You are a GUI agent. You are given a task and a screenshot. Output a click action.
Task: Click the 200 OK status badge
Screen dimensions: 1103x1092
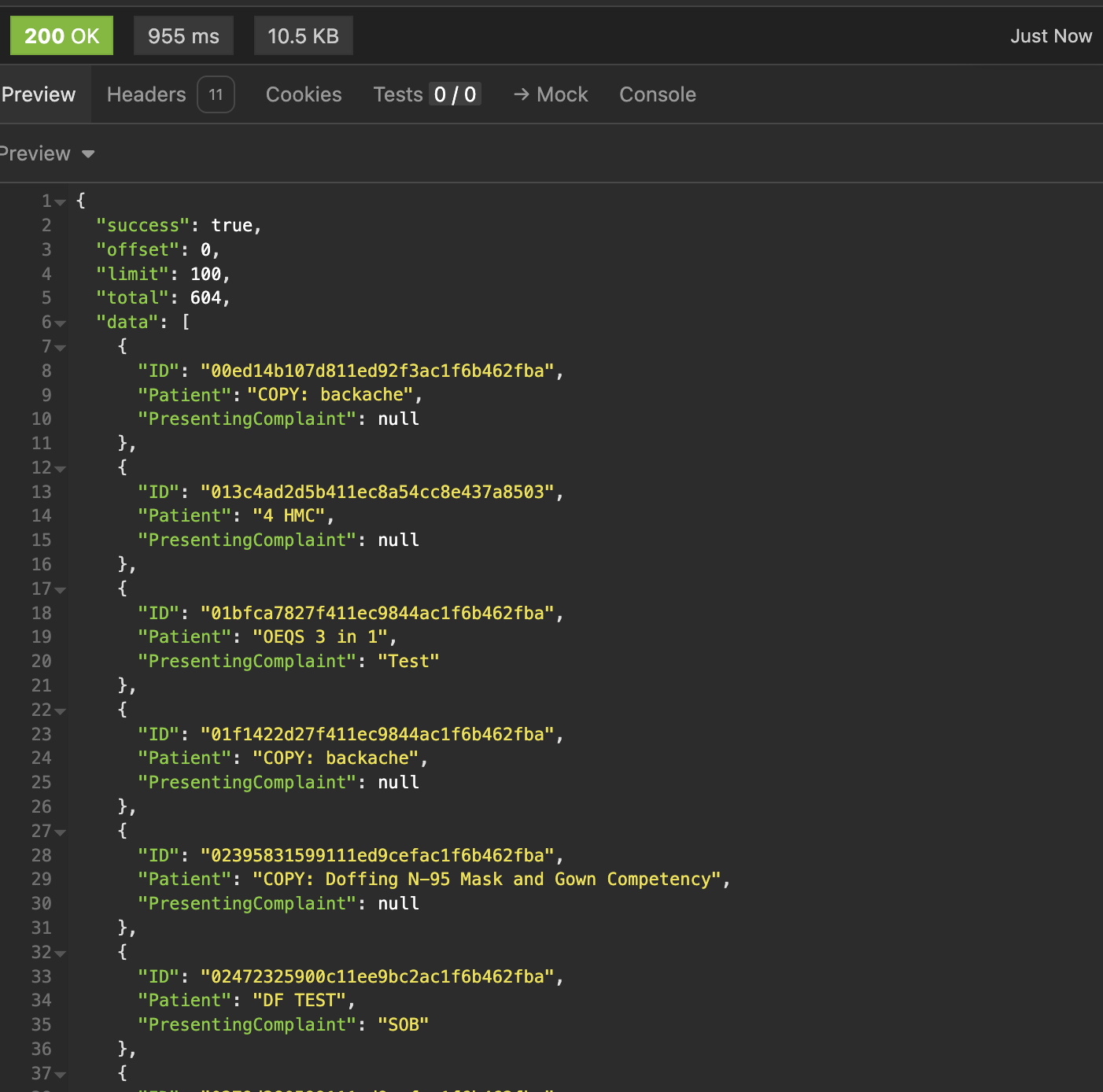(61, 36)
